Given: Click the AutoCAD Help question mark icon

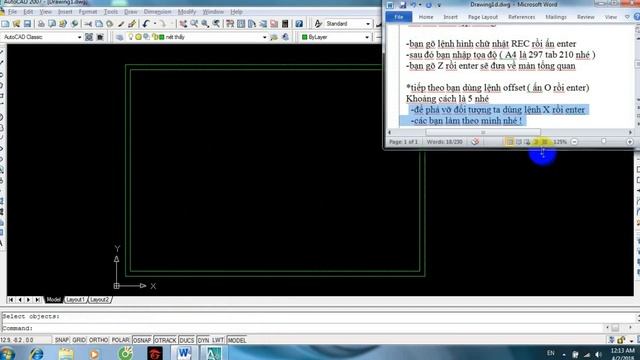Looking at the screenshot, I should 299,24.
